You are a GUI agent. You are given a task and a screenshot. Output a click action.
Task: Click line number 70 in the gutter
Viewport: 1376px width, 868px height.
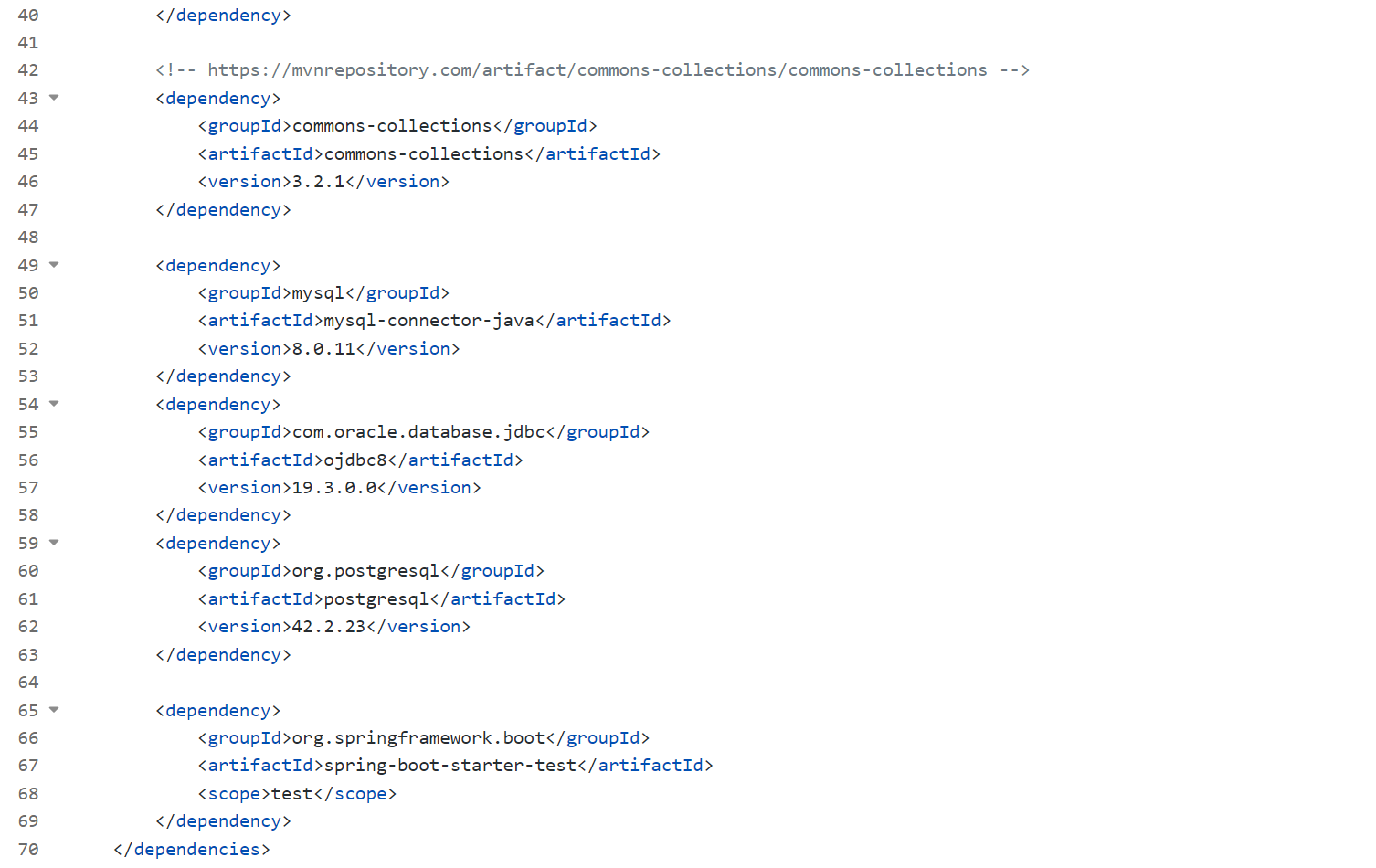click(x=28, y=850)
